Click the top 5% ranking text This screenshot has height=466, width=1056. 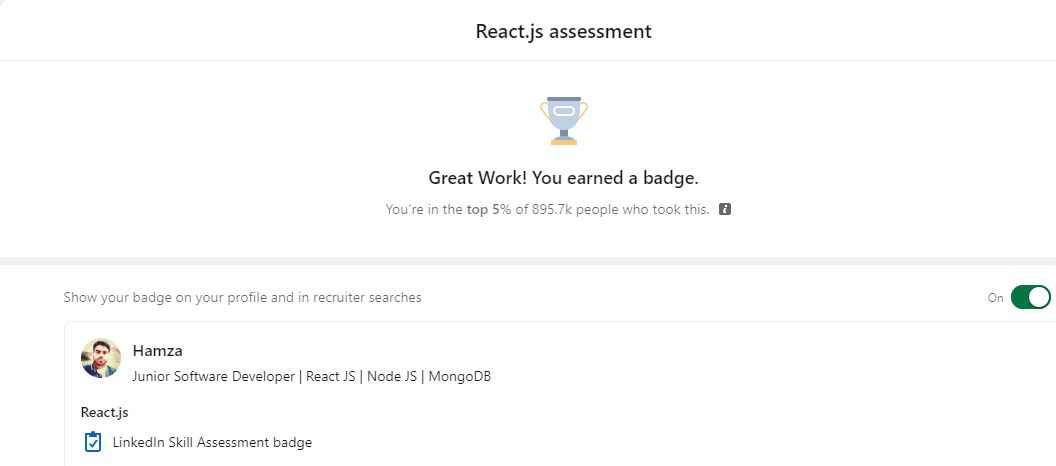(489, 209)
